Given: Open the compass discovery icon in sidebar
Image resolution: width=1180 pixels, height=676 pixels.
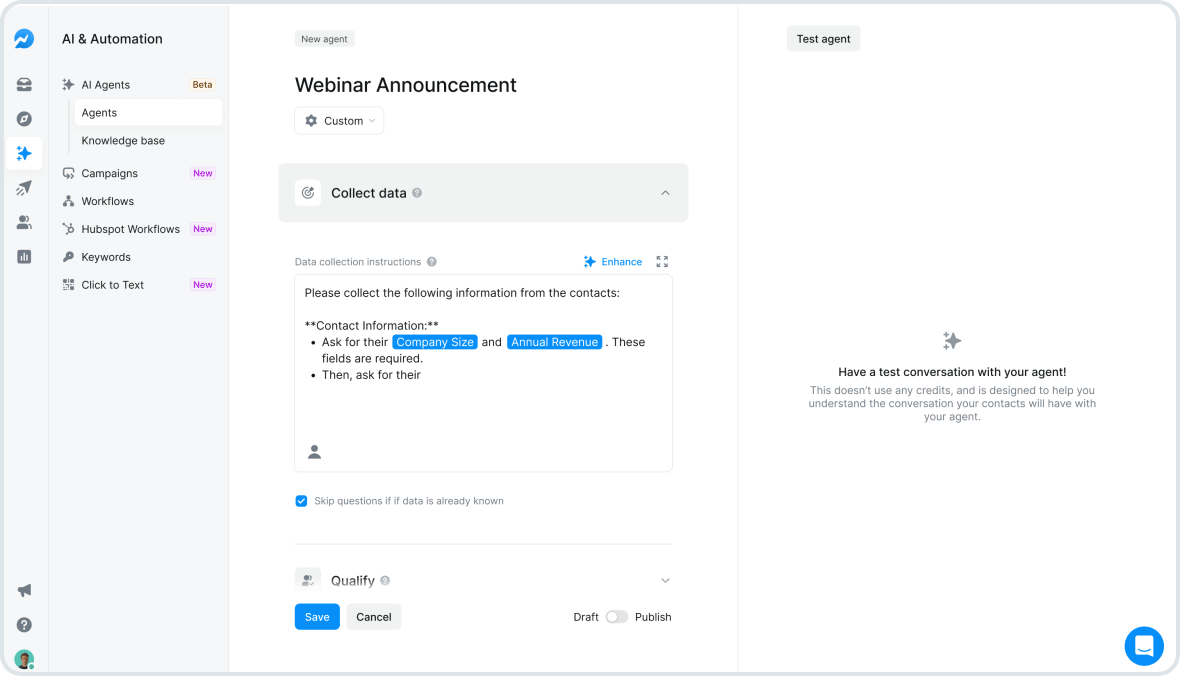Looking at the screenshot, I should 23,118.
